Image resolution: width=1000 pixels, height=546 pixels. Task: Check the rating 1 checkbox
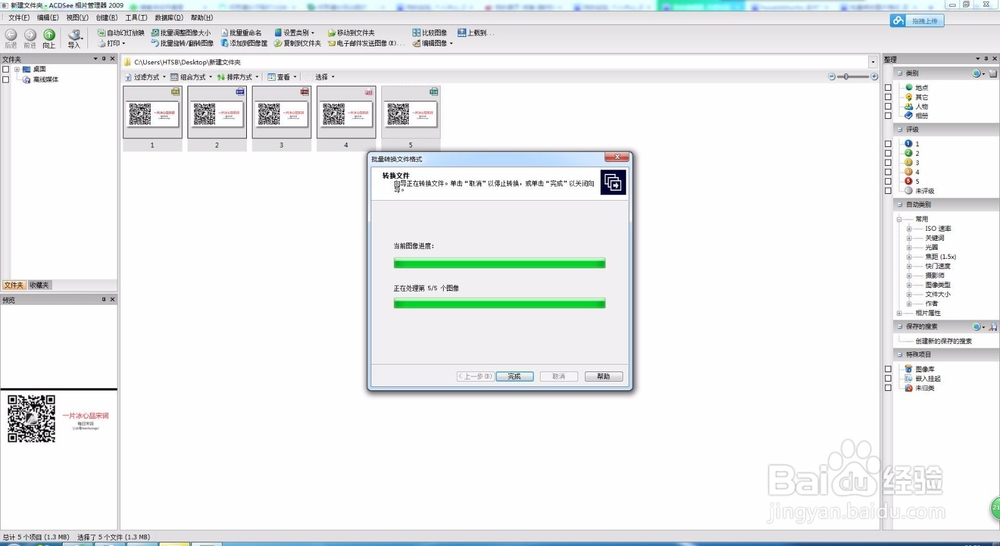[x=888, y=144]
